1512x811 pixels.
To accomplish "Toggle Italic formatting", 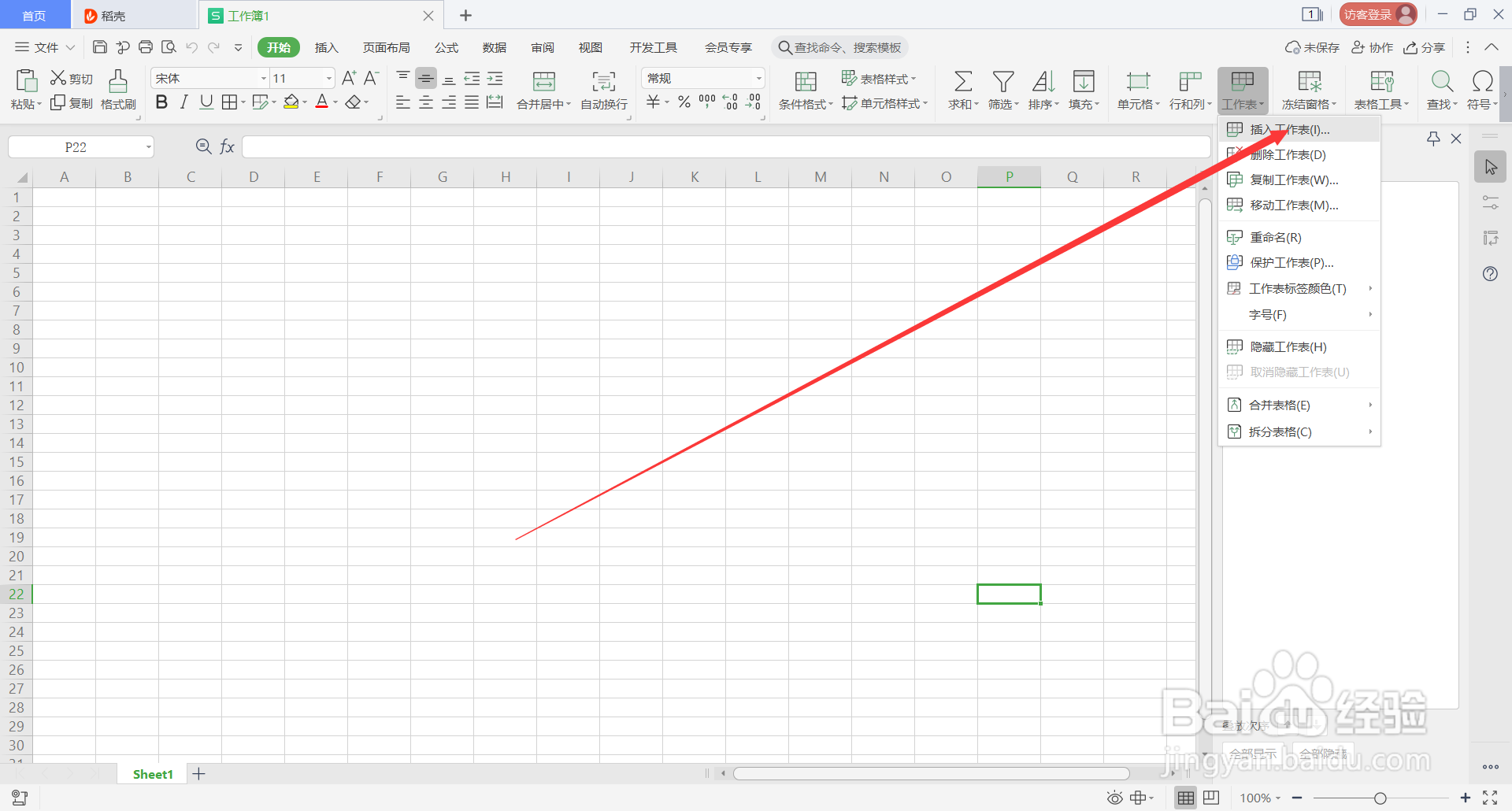I will (x=183, y=102).
